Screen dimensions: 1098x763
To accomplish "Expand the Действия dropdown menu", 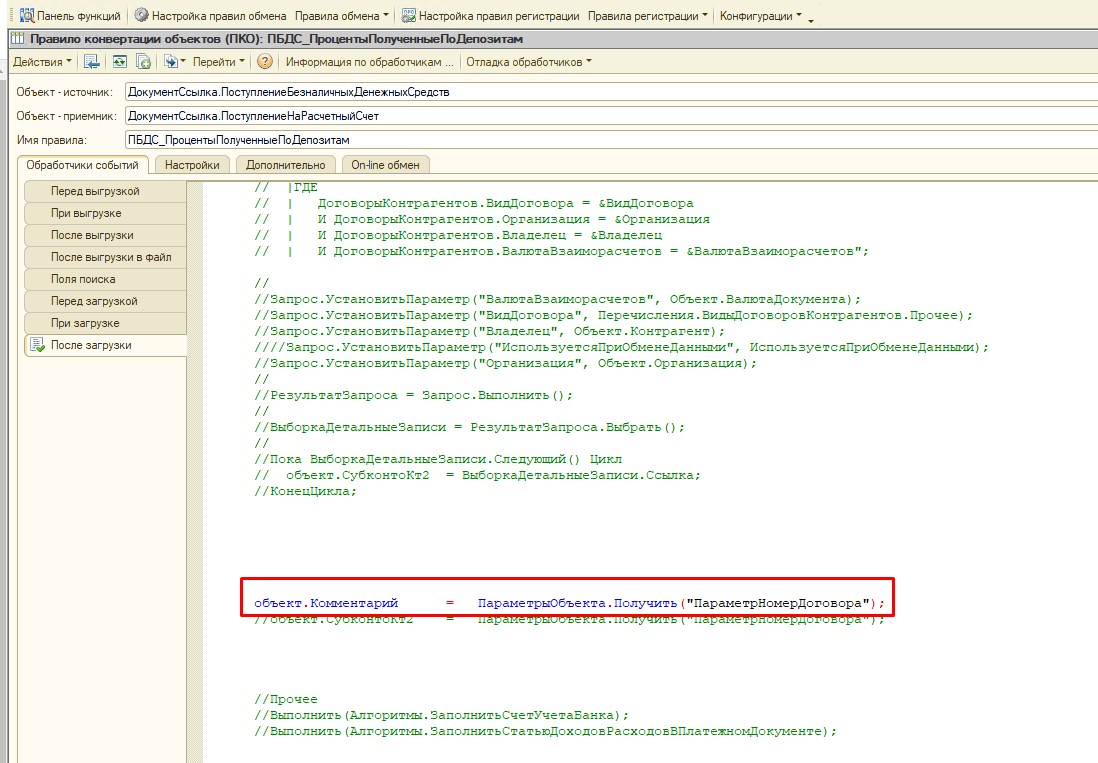I will tap(42, 62).
